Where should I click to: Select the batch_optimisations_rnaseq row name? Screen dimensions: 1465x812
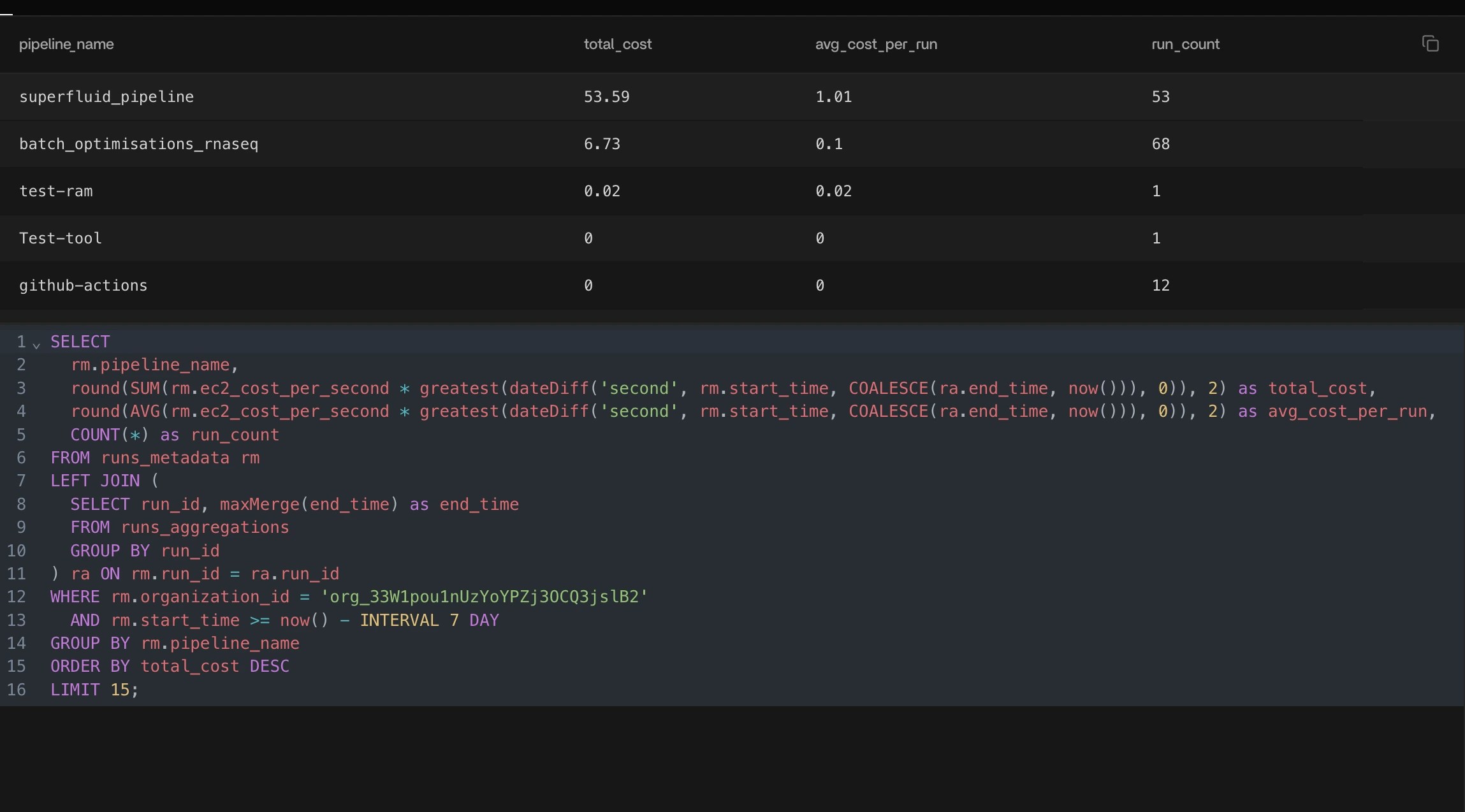[138, 144]
